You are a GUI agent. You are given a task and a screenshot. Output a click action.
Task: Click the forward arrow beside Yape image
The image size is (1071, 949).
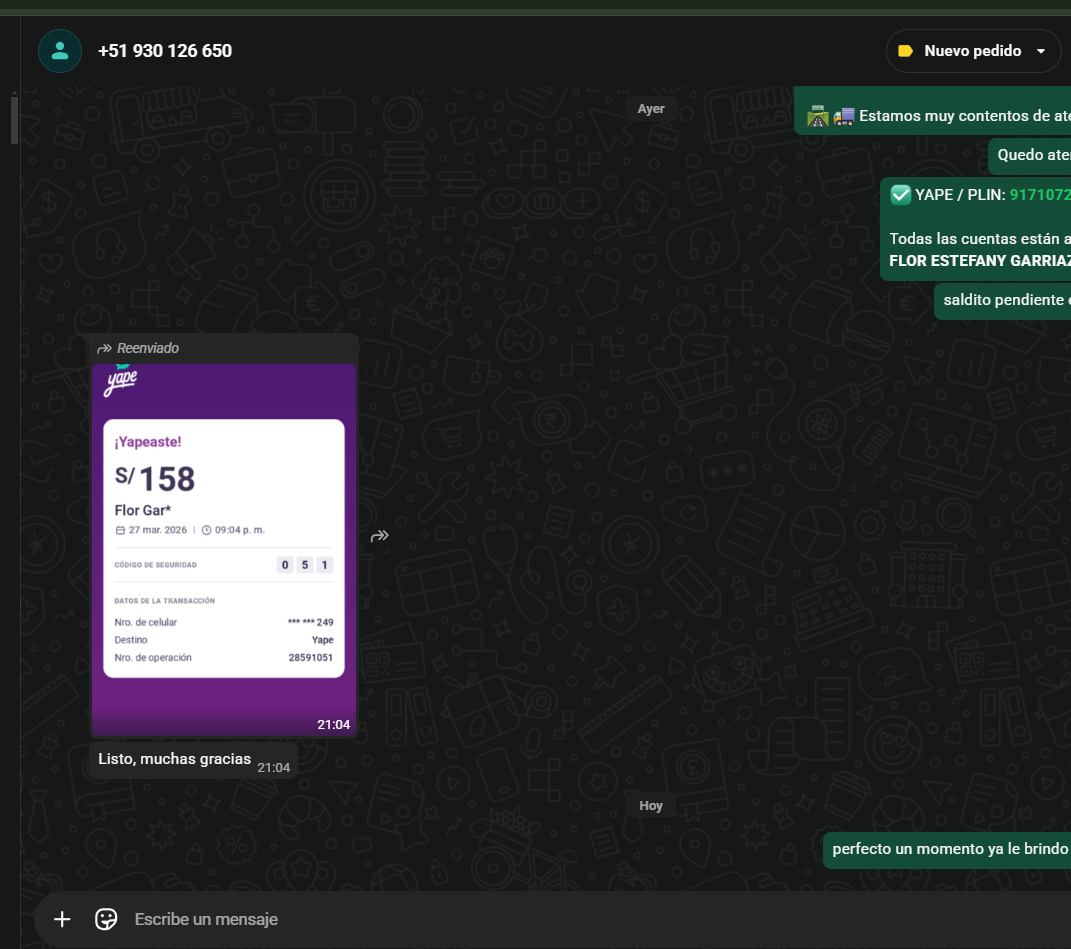380,536
